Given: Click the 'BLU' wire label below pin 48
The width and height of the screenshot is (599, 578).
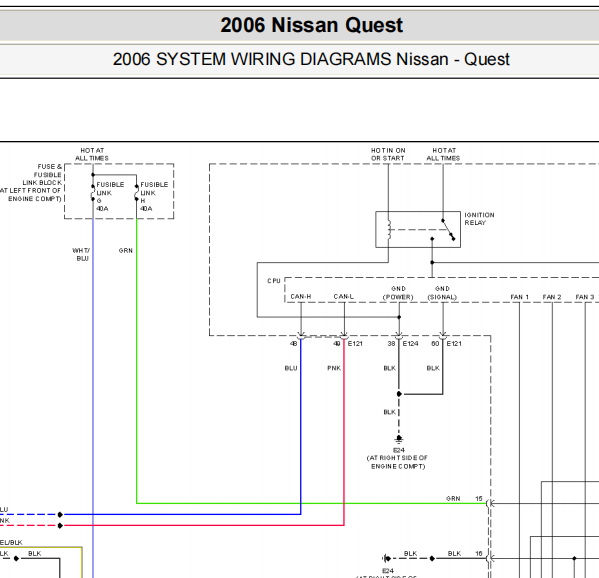Looking at the screenshot, I should 291,368.
